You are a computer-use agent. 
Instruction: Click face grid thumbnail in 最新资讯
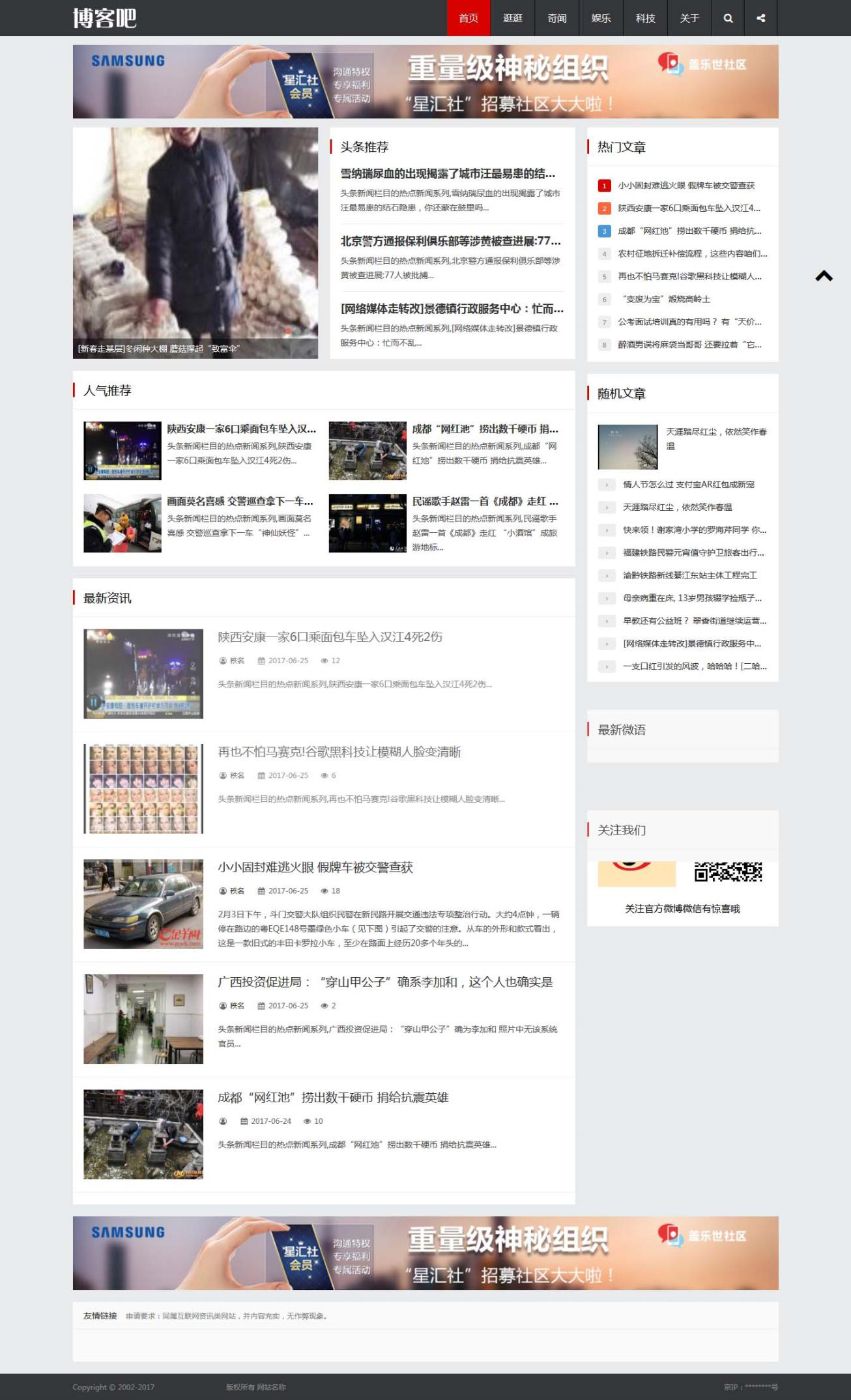[143, 789]
